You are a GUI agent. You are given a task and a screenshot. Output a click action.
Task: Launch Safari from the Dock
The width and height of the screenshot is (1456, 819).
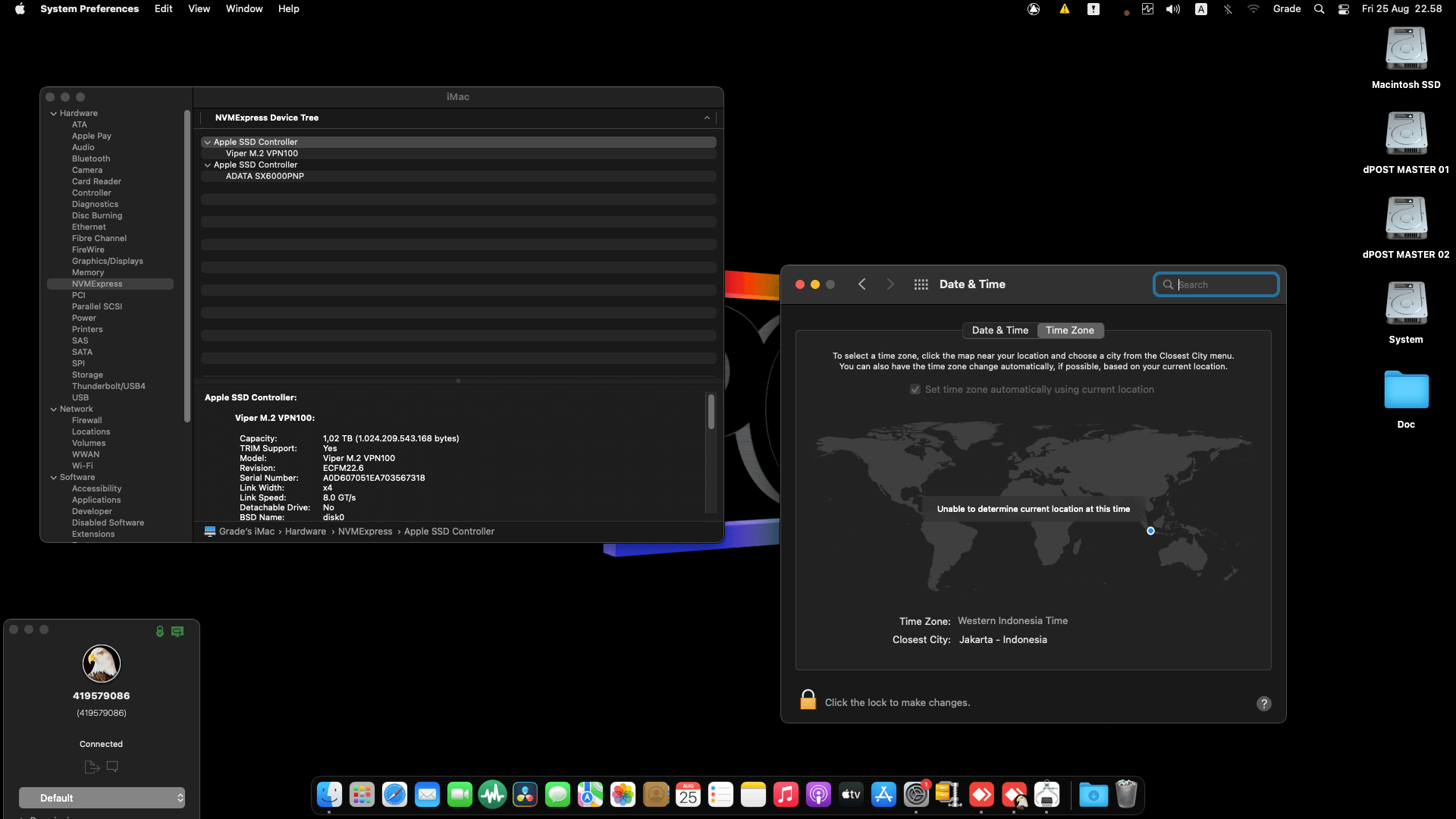(394, 795)
